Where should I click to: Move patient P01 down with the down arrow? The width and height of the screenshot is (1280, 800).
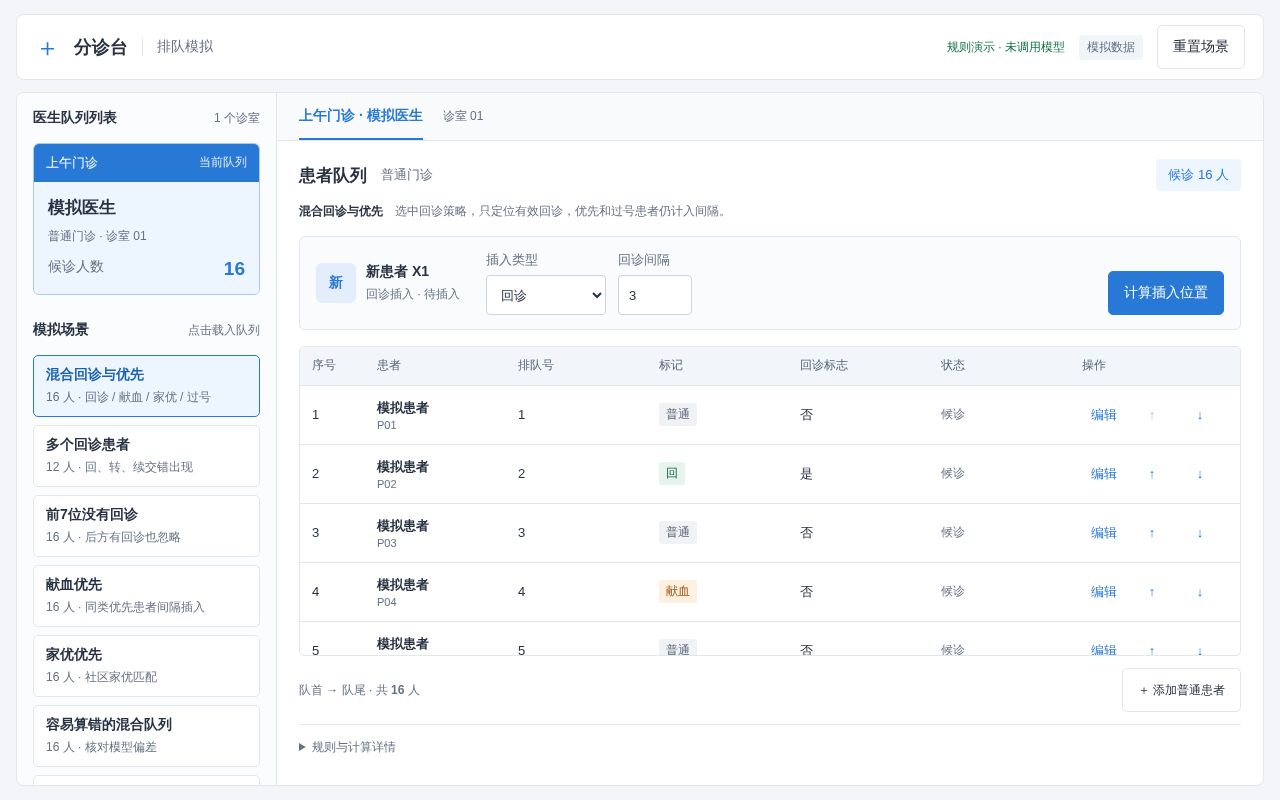click(x=1200, y=415)
